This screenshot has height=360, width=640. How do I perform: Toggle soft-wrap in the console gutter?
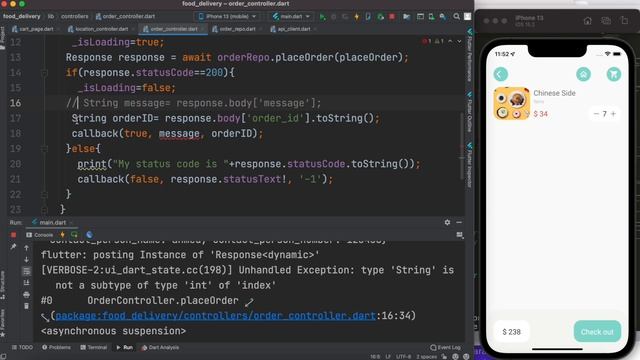[27, 271]
